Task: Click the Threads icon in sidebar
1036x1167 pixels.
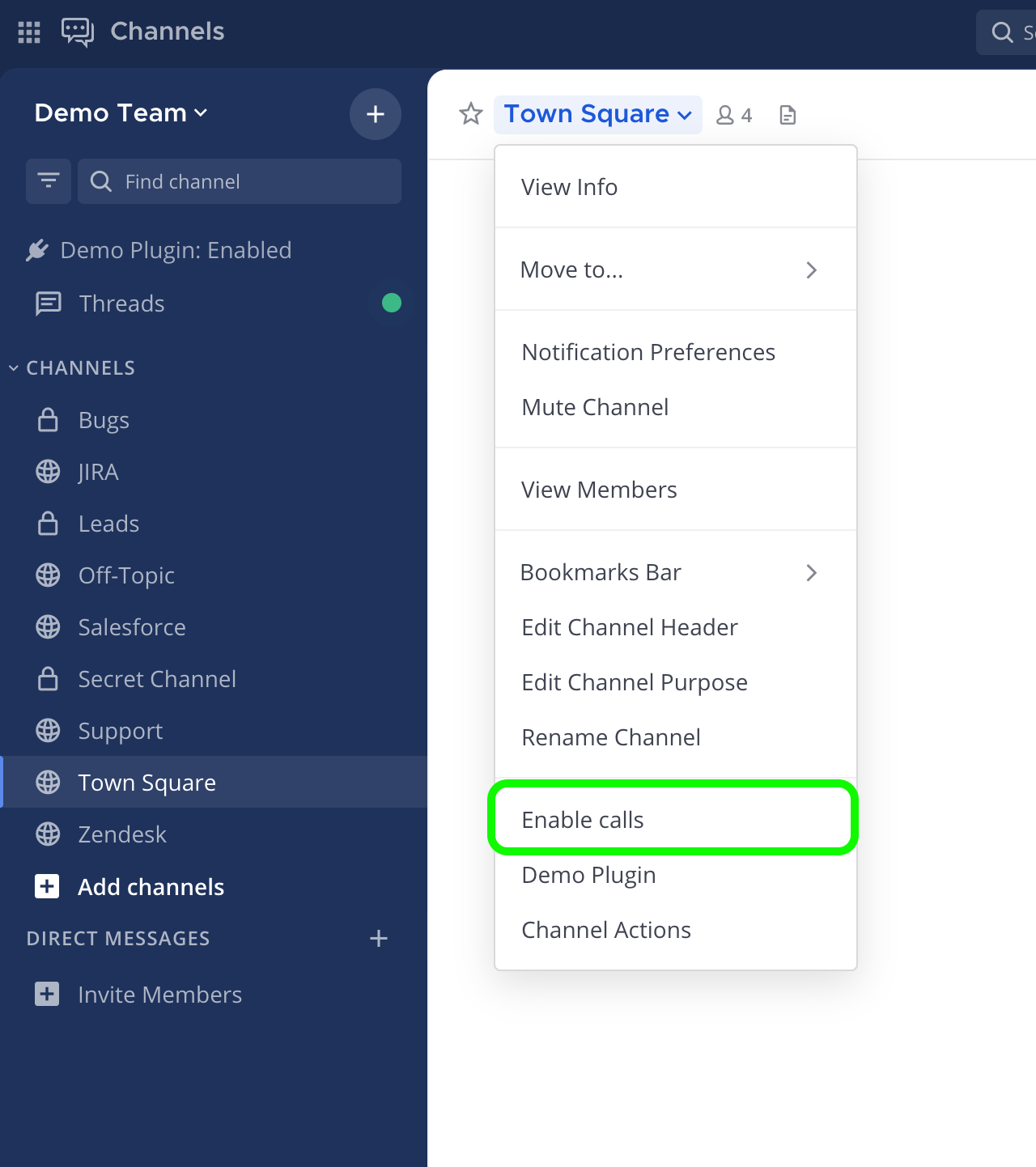Action: point(48,303)
